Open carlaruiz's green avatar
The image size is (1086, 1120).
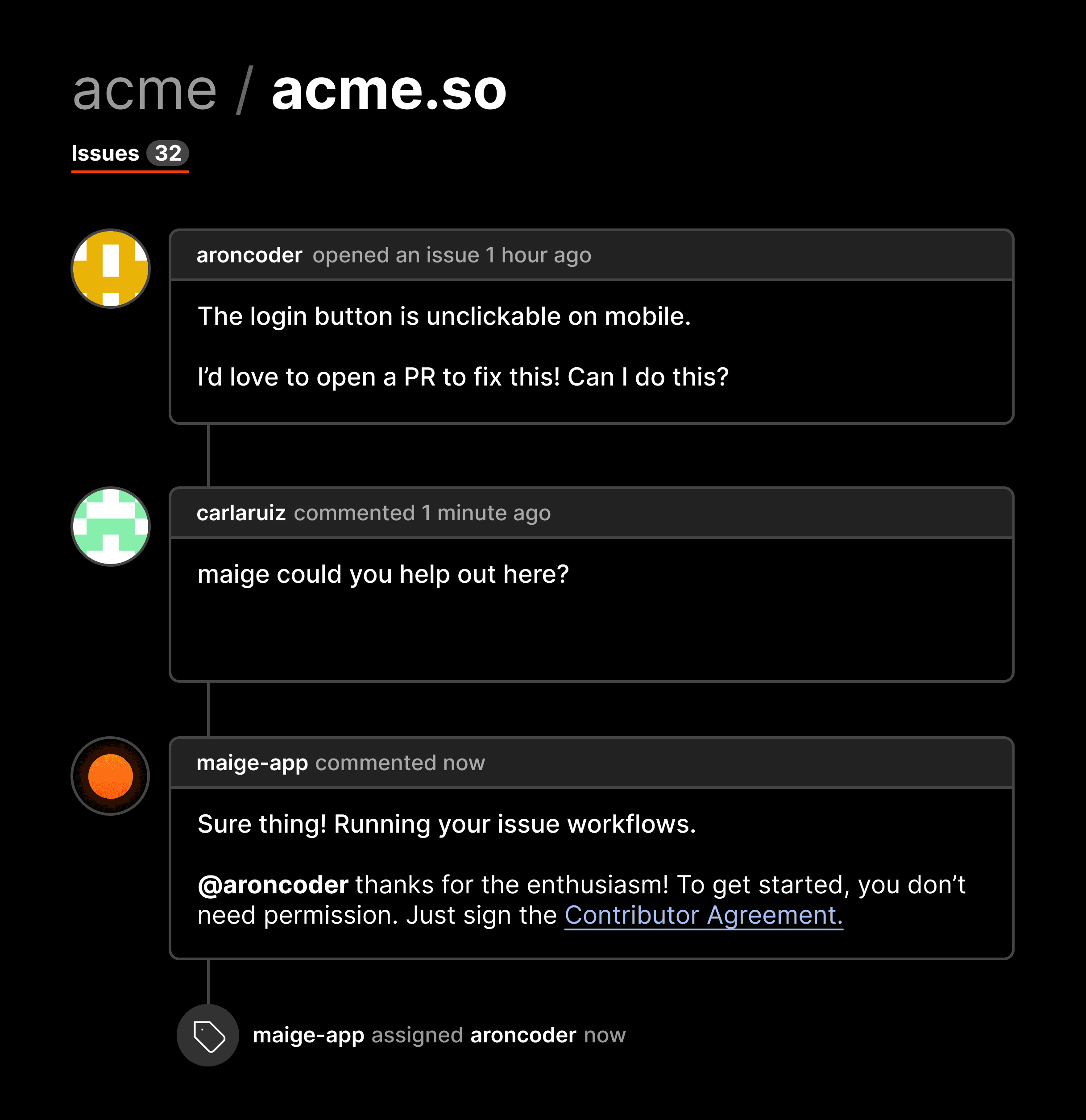coord(110,526)
